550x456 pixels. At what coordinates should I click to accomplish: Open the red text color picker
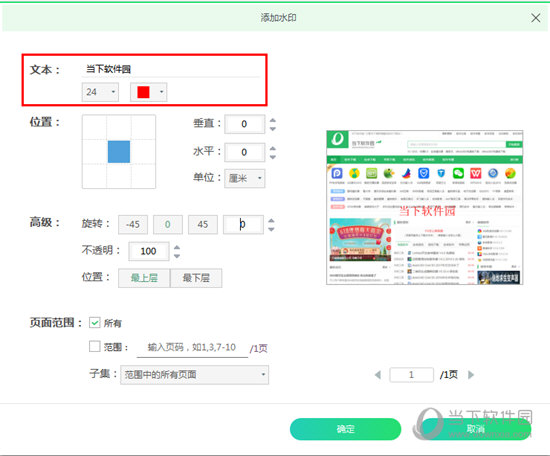(x=149, y=92)
